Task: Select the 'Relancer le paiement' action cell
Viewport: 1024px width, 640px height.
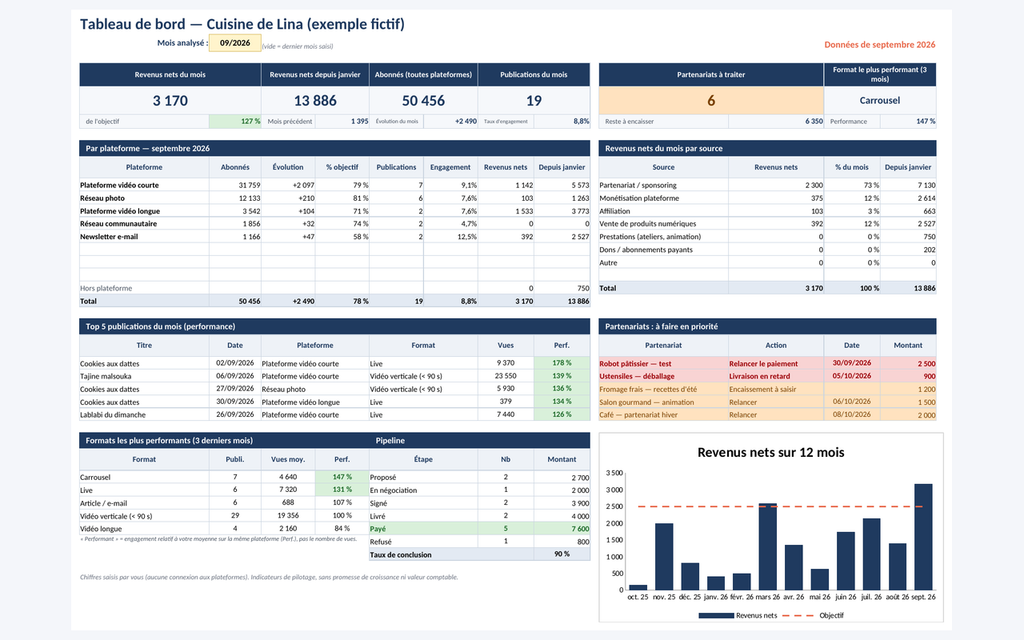Action: pos(776,363)
